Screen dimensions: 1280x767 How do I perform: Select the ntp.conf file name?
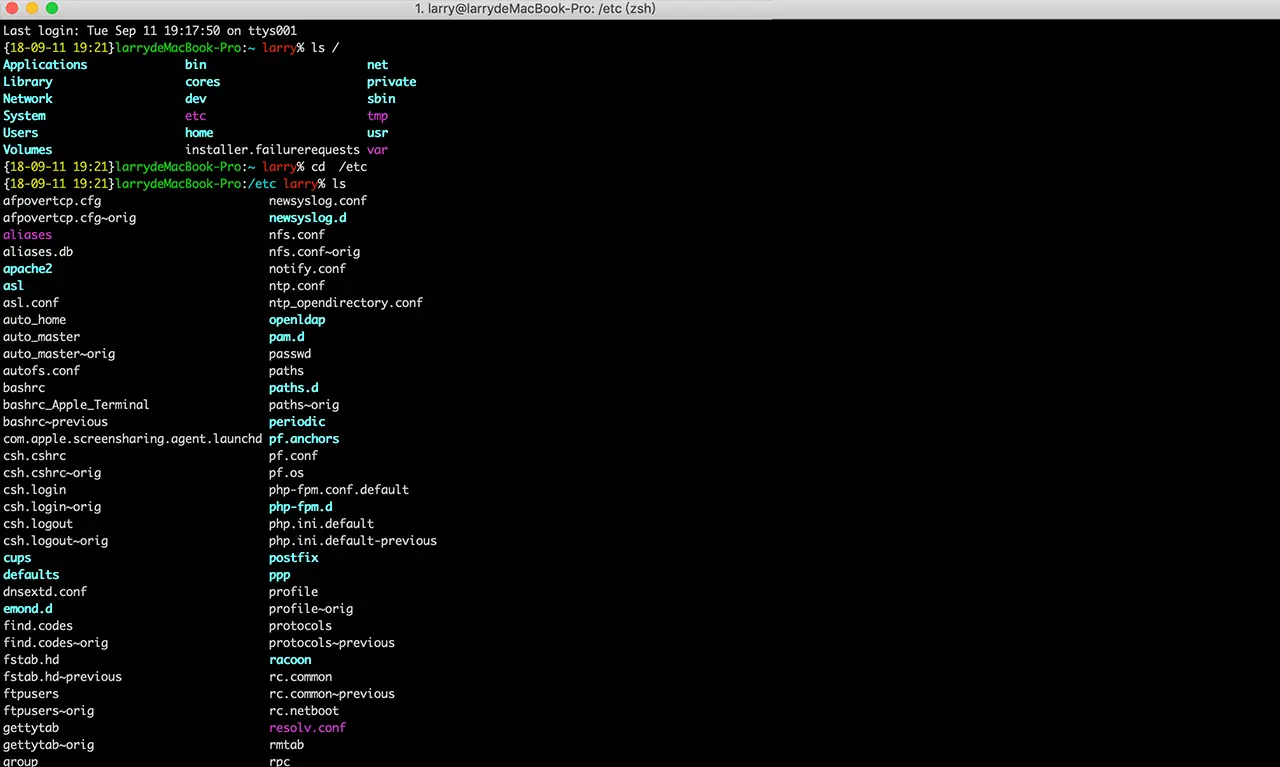(x=296, y=285)
